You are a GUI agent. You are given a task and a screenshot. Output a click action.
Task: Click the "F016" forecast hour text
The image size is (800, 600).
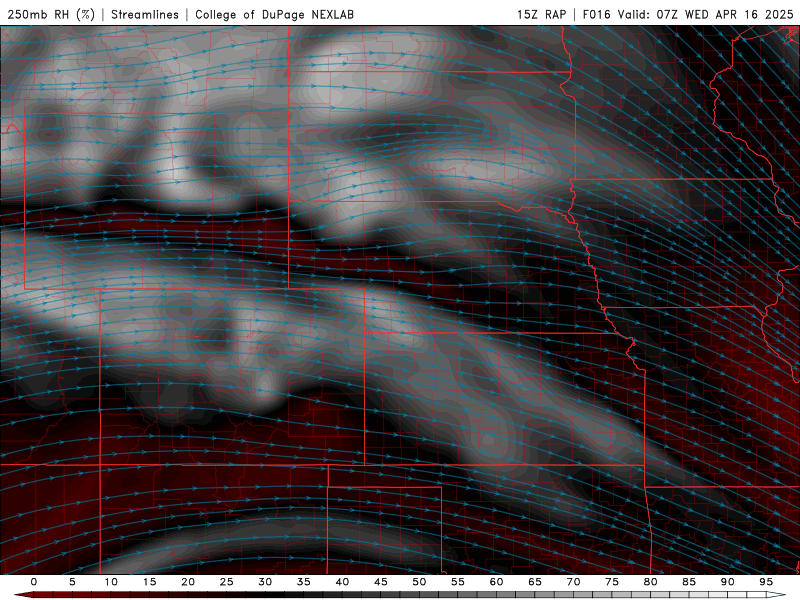[x=596, y=14]
